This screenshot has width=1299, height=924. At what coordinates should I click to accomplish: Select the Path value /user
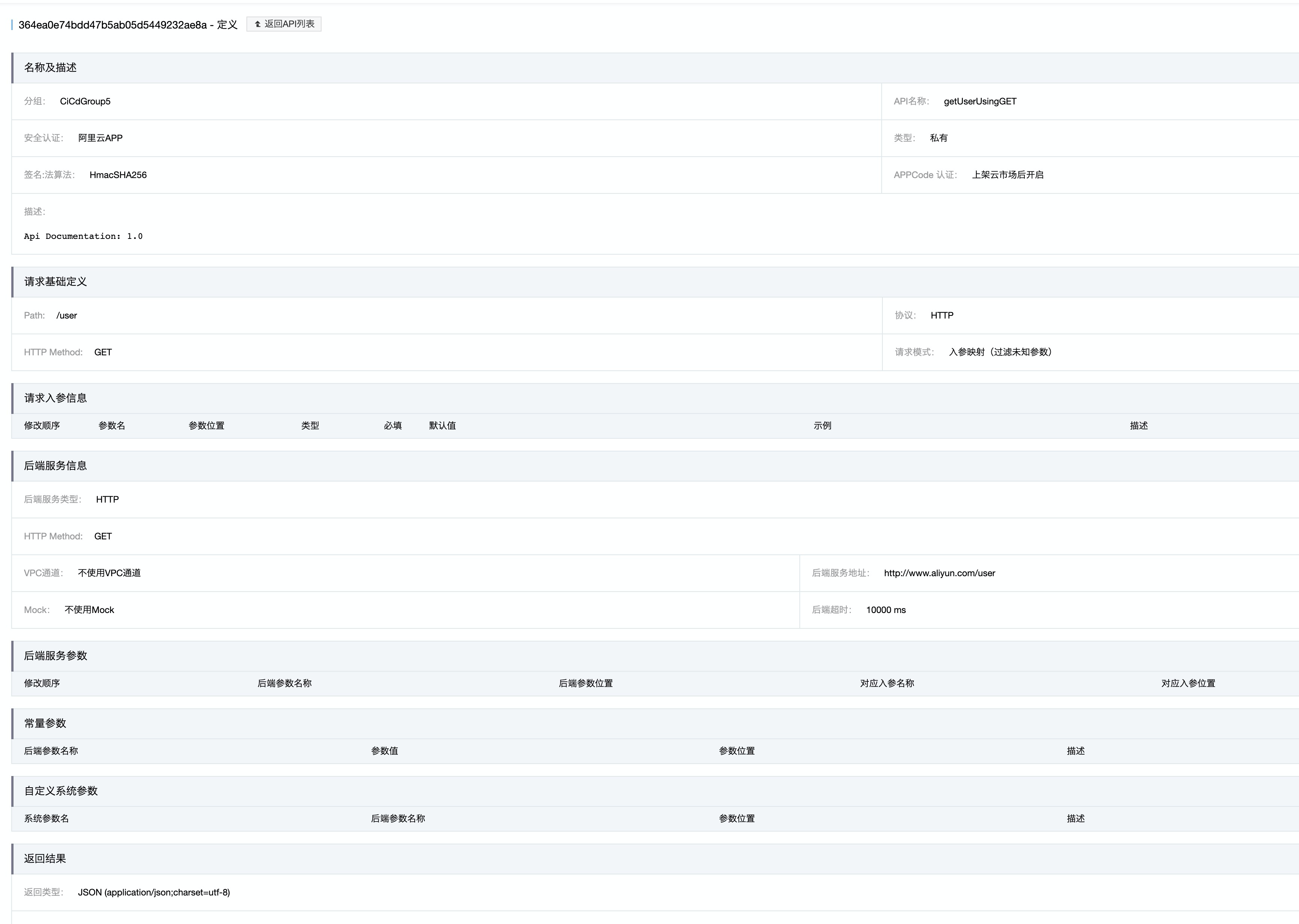66,315
